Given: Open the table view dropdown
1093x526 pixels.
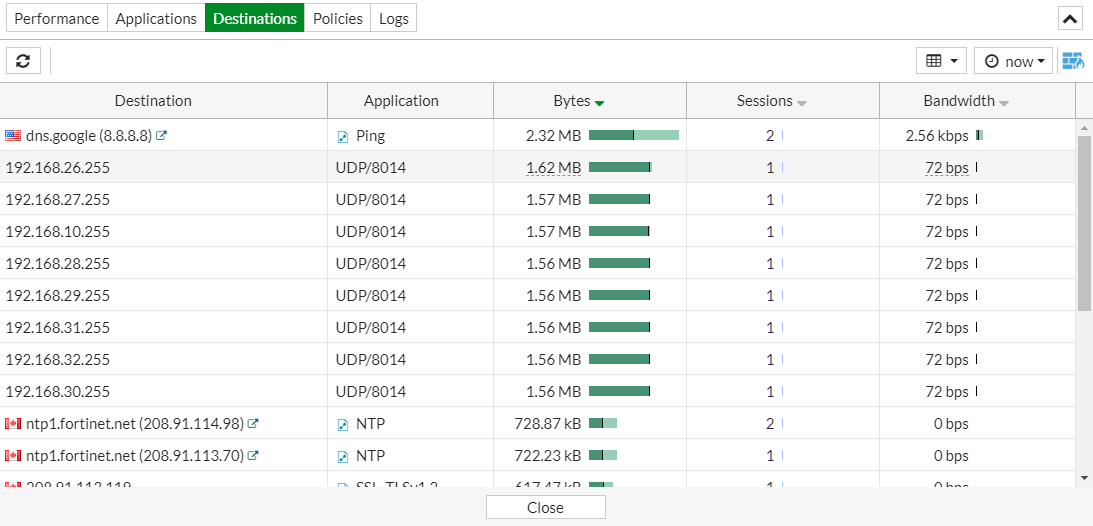Looking at the screenshot, I should (941, 61).
